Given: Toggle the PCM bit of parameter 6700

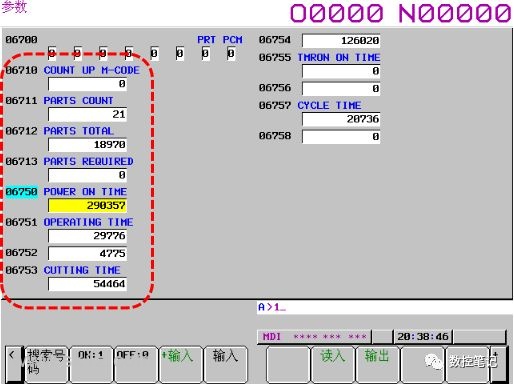Looking at the screenshot, I should click(231, 53).
